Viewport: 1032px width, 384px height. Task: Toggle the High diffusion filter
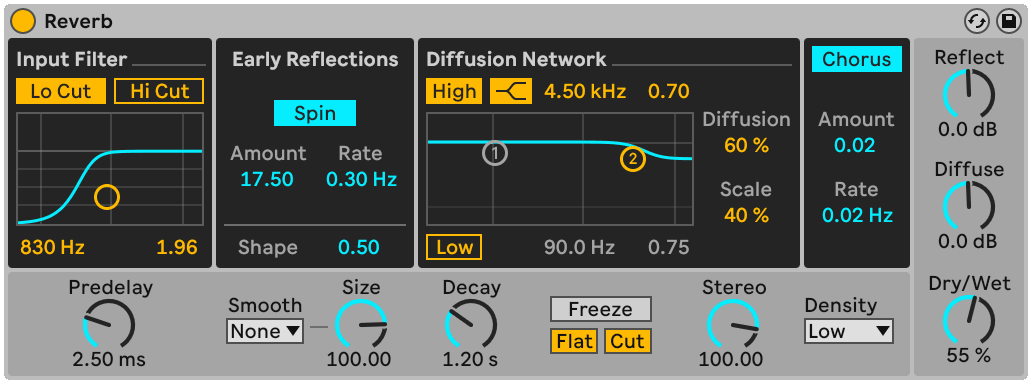(x=454, y=91)
